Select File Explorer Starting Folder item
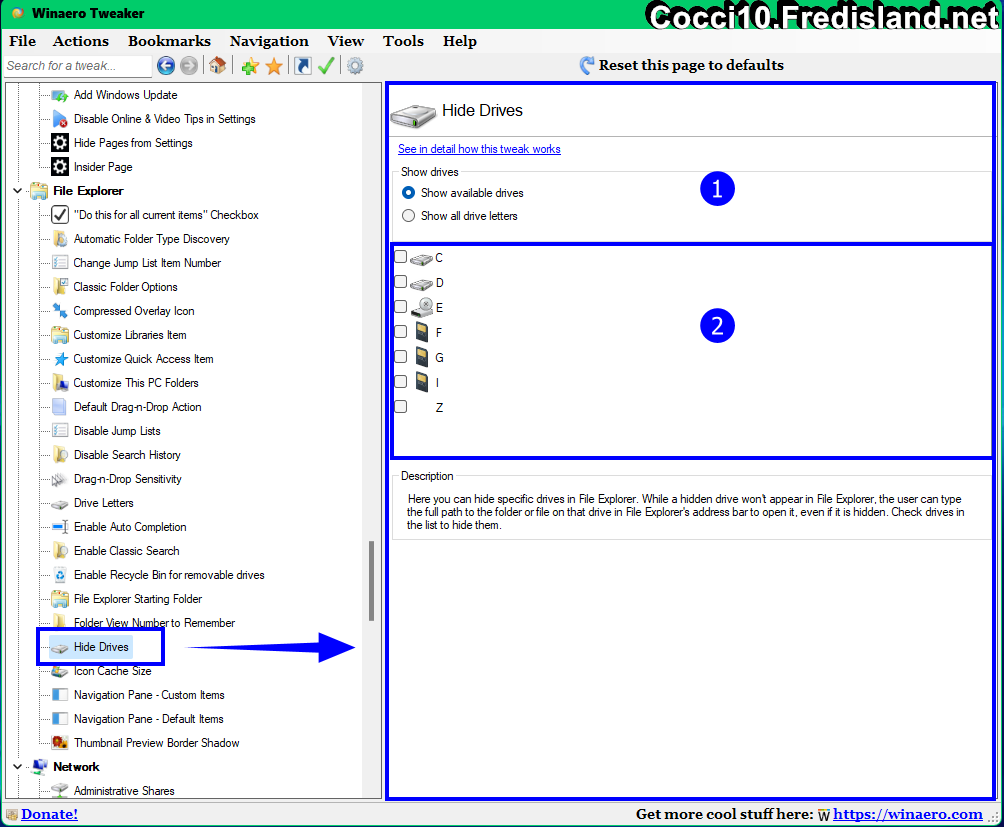The height and width of the screenshot is (827, 1004). click(138, 599)
